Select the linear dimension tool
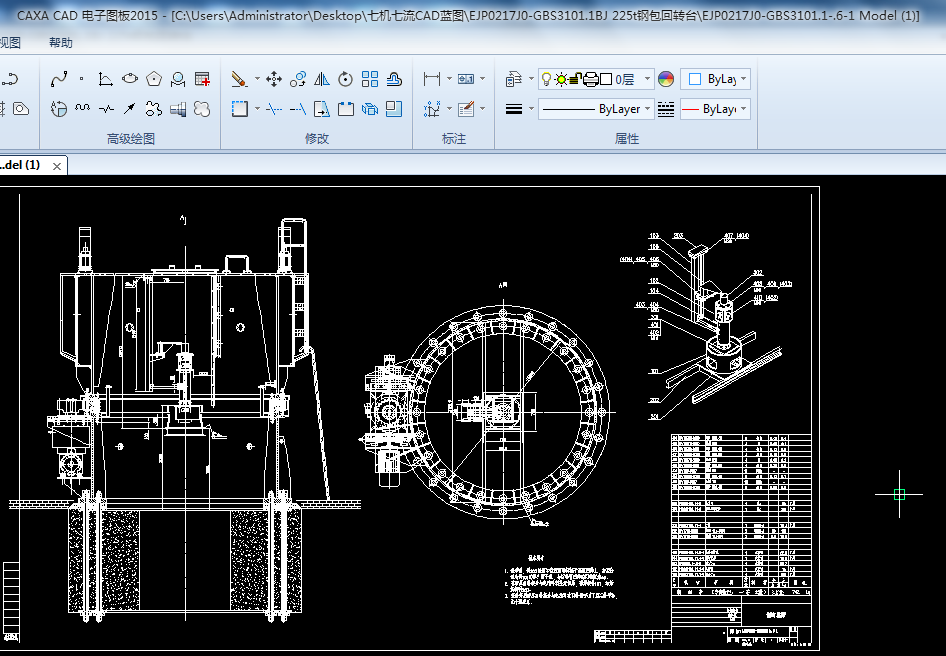This screenshot has height=656, width=946. 432,79
